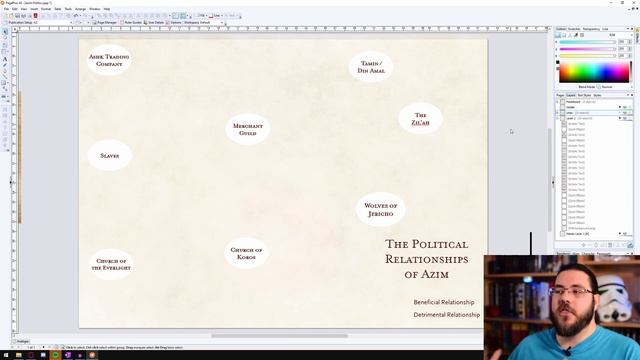Screen dimensions: 640x360
Task: Click the Hintline tab at bottom left
Action: [21, 341]
